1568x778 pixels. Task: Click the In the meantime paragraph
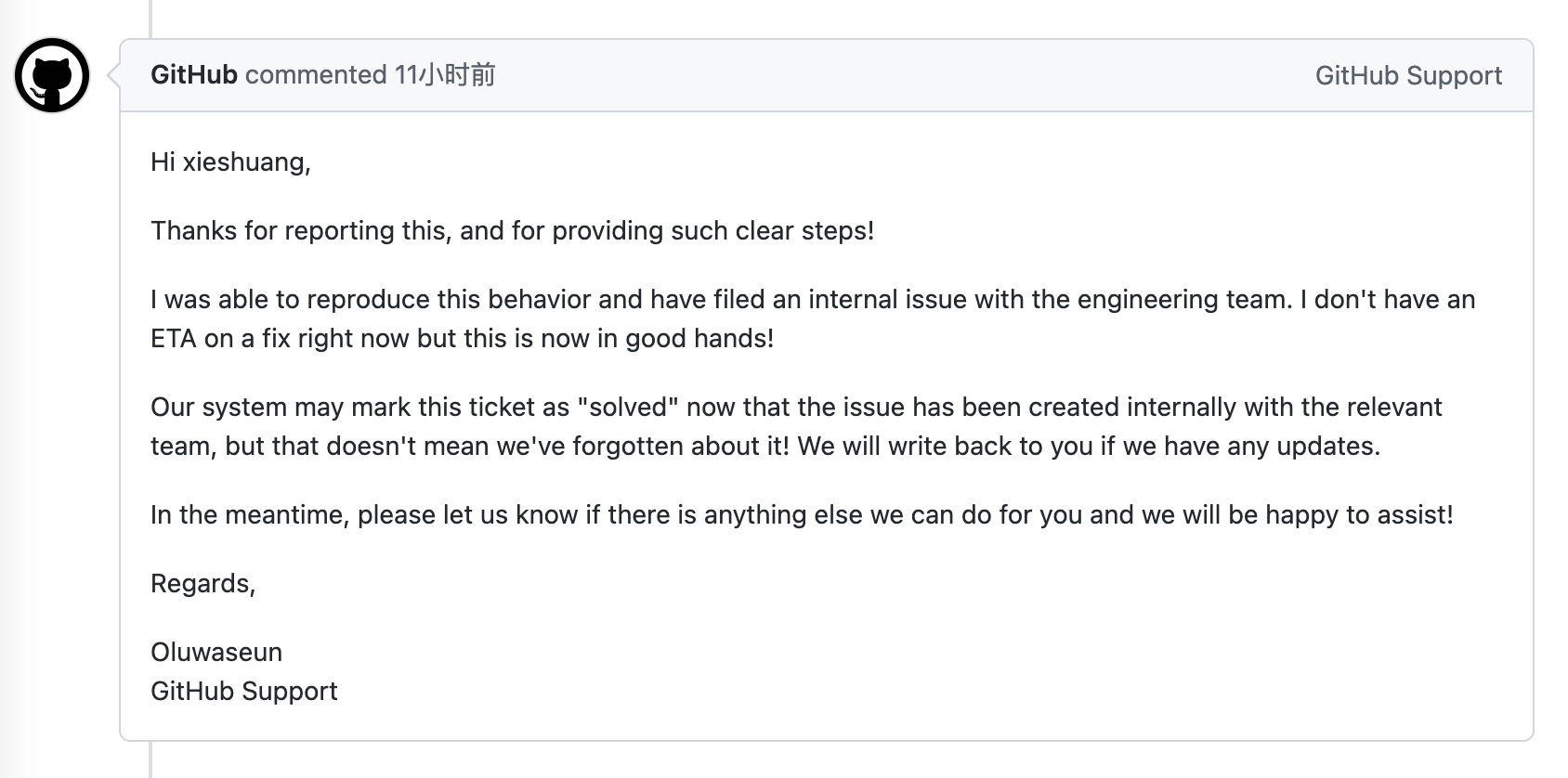pyautogui.click(x=801, y=515)
